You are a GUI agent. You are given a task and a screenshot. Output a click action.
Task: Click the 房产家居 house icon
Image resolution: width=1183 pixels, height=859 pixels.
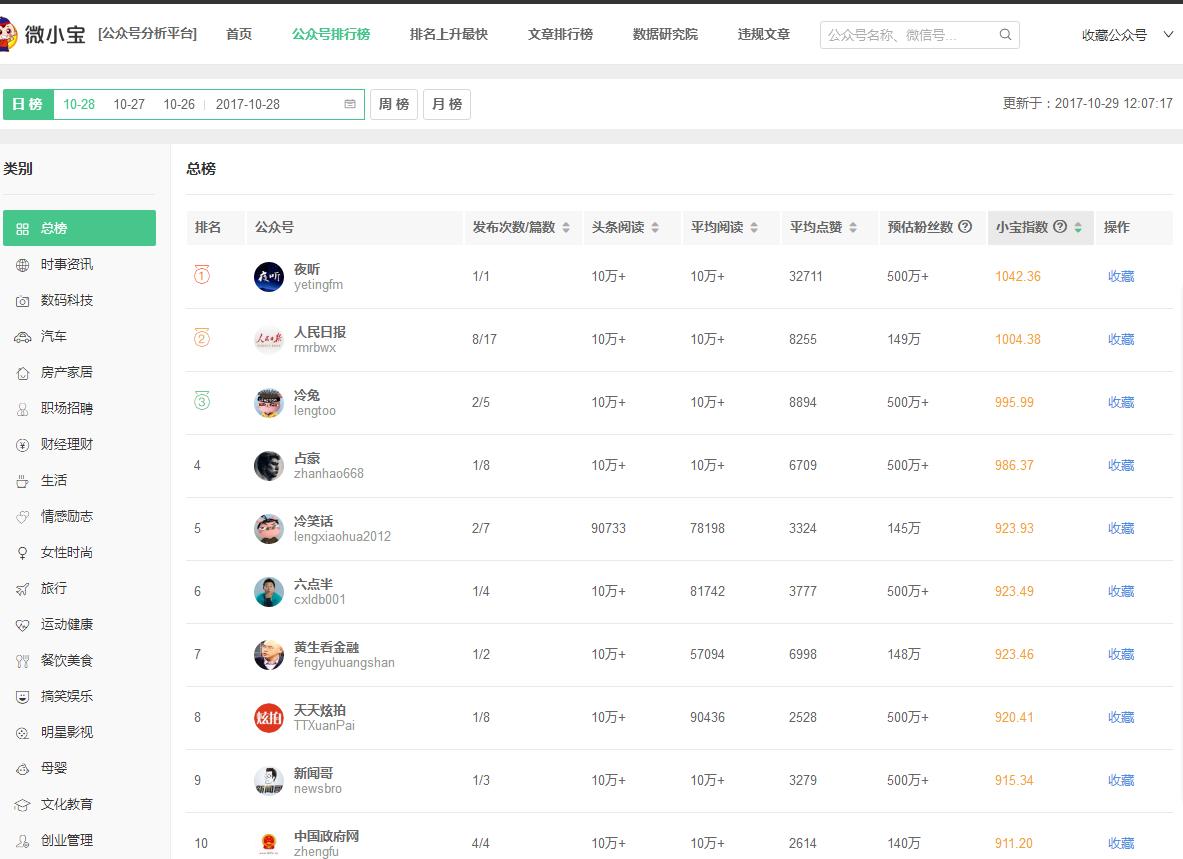click(x=22, y=372)
